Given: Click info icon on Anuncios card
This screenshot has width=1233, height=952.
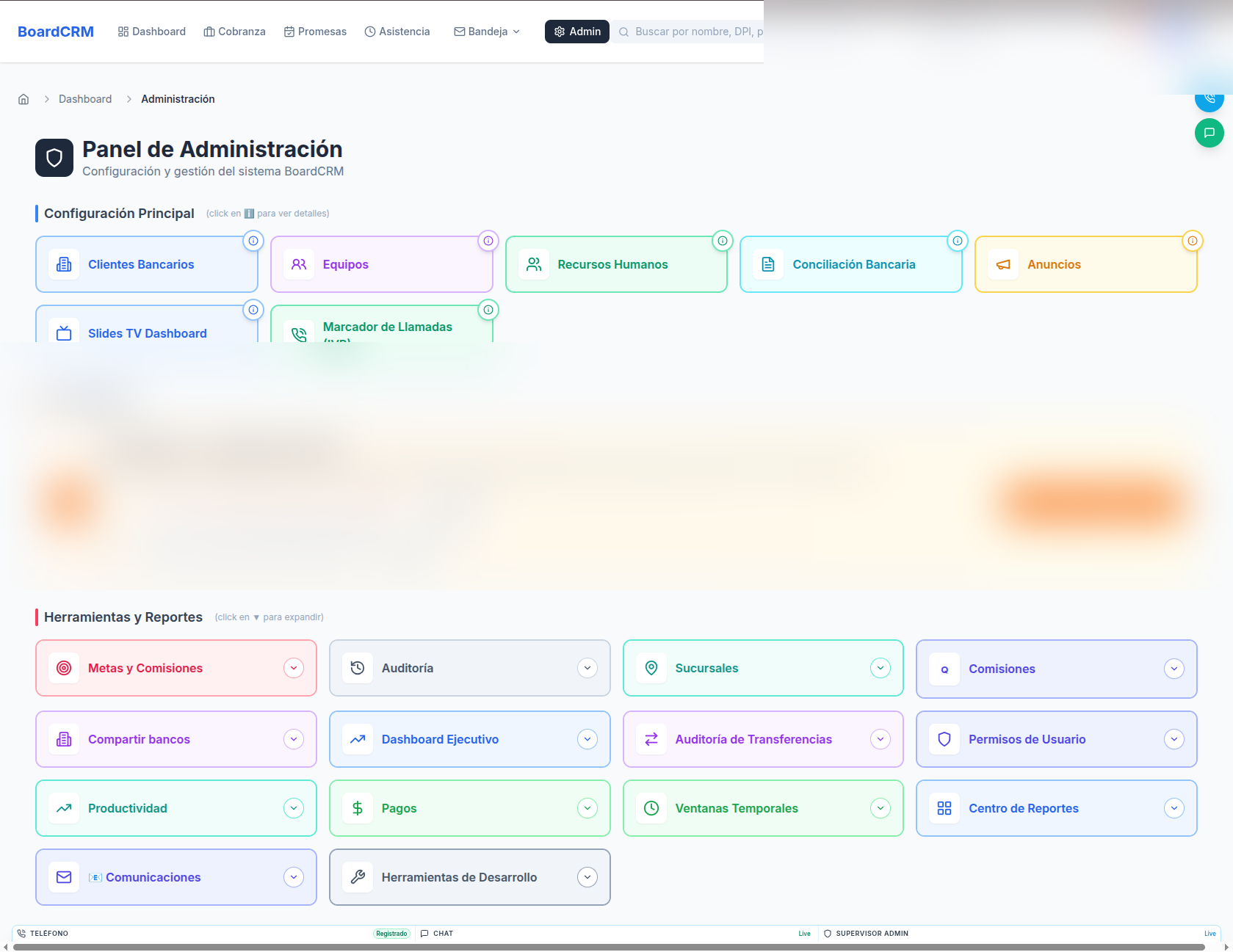Looking at the screenshot, I should click(x=1193, y=241).
